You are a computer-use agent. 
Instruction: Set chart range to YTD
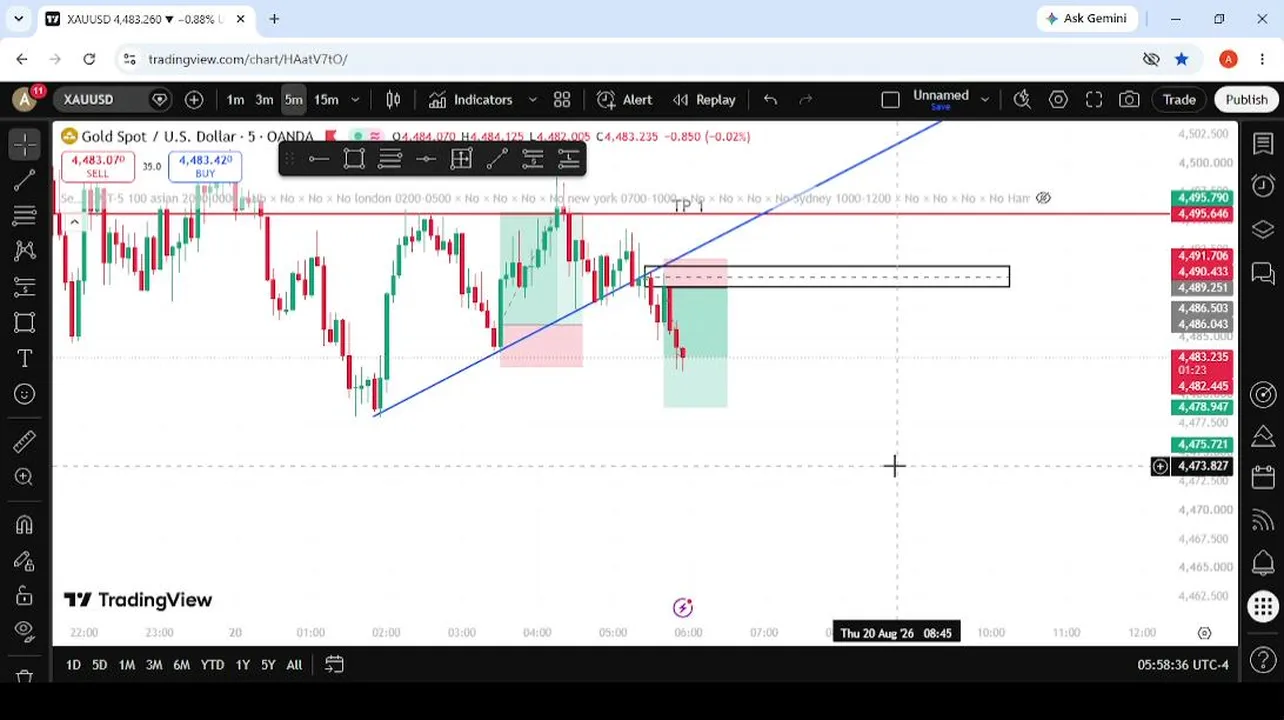(212, 664)
